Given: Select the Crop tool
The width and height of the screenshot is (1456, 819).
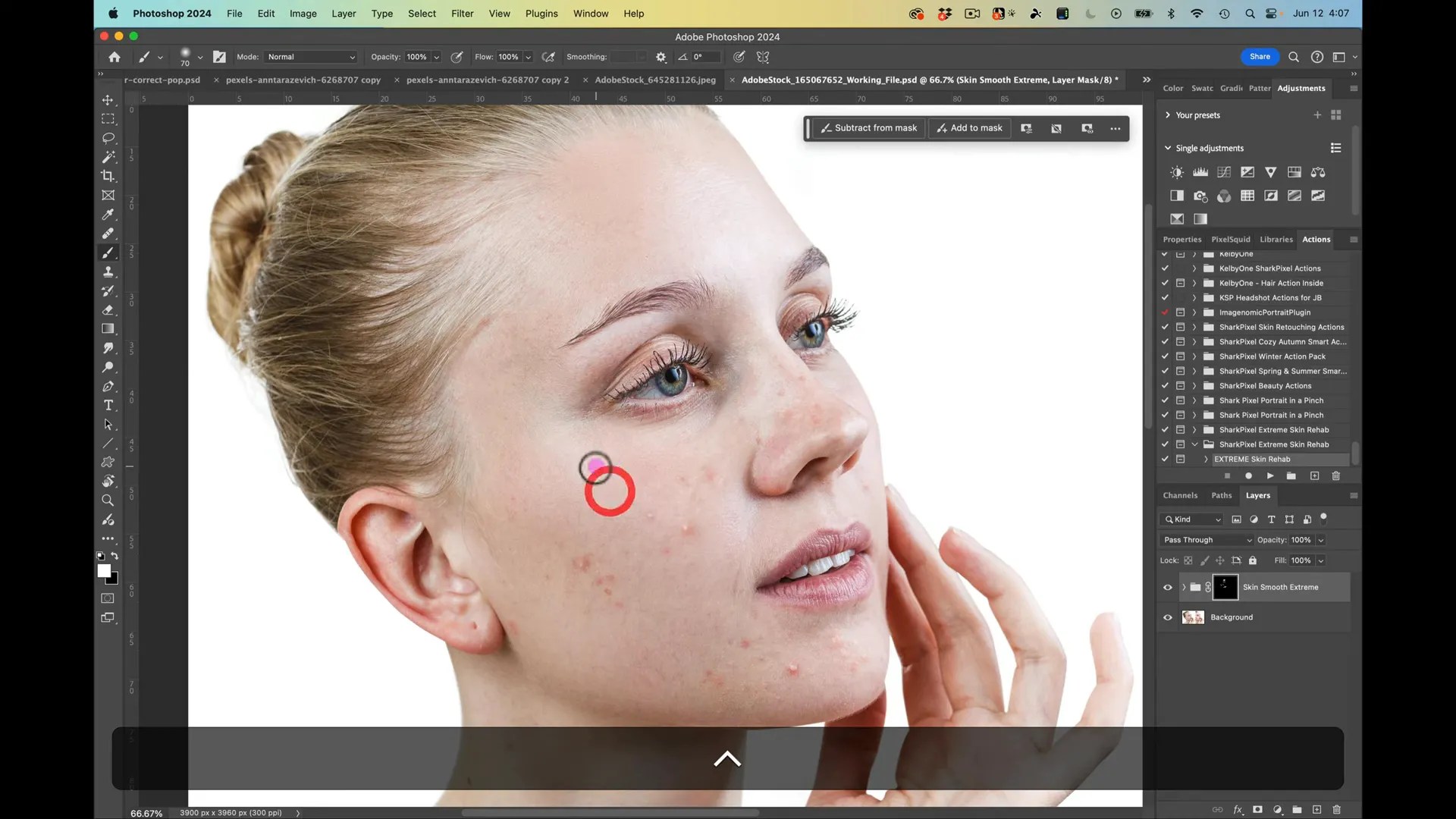Looking at the screenshot, I should [x=108, y=176].
